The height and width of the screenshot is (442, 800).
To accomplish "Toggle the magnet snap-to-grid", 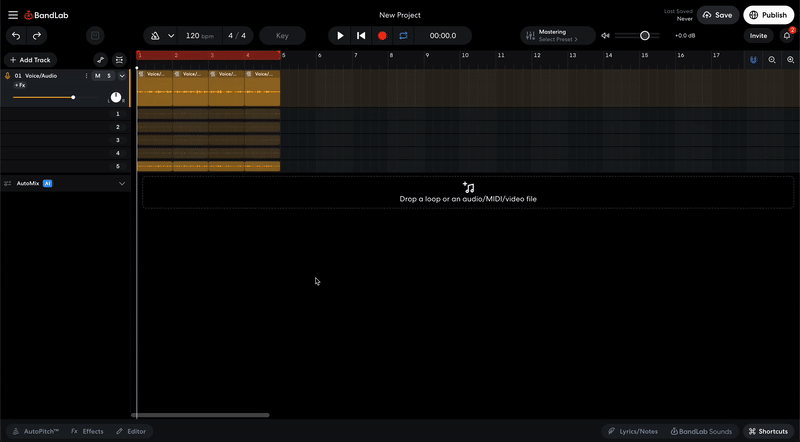I will pos(754,60).
